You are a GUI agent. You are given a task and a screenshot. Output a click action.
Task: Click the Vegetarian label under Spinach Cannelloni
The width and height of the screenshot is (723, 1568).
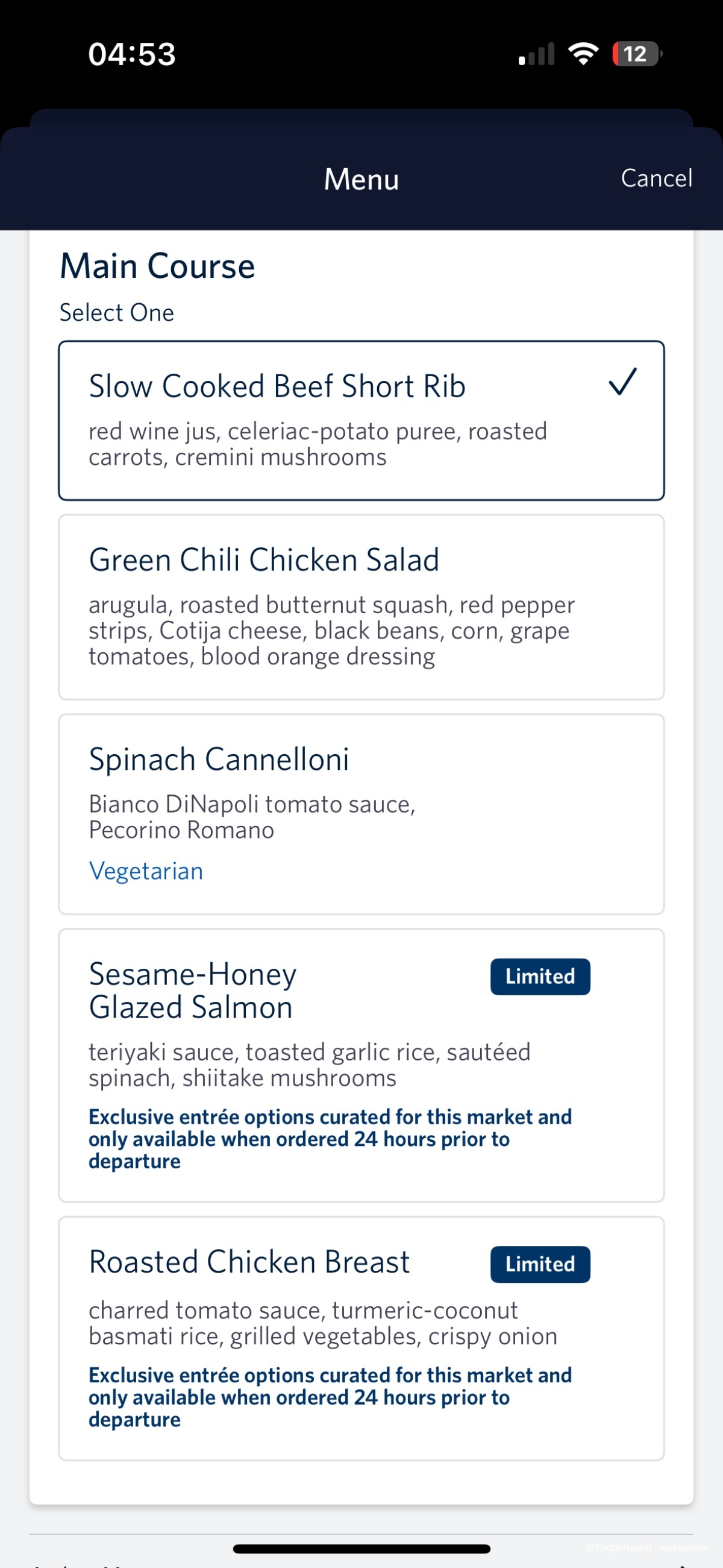coord(146,871)
